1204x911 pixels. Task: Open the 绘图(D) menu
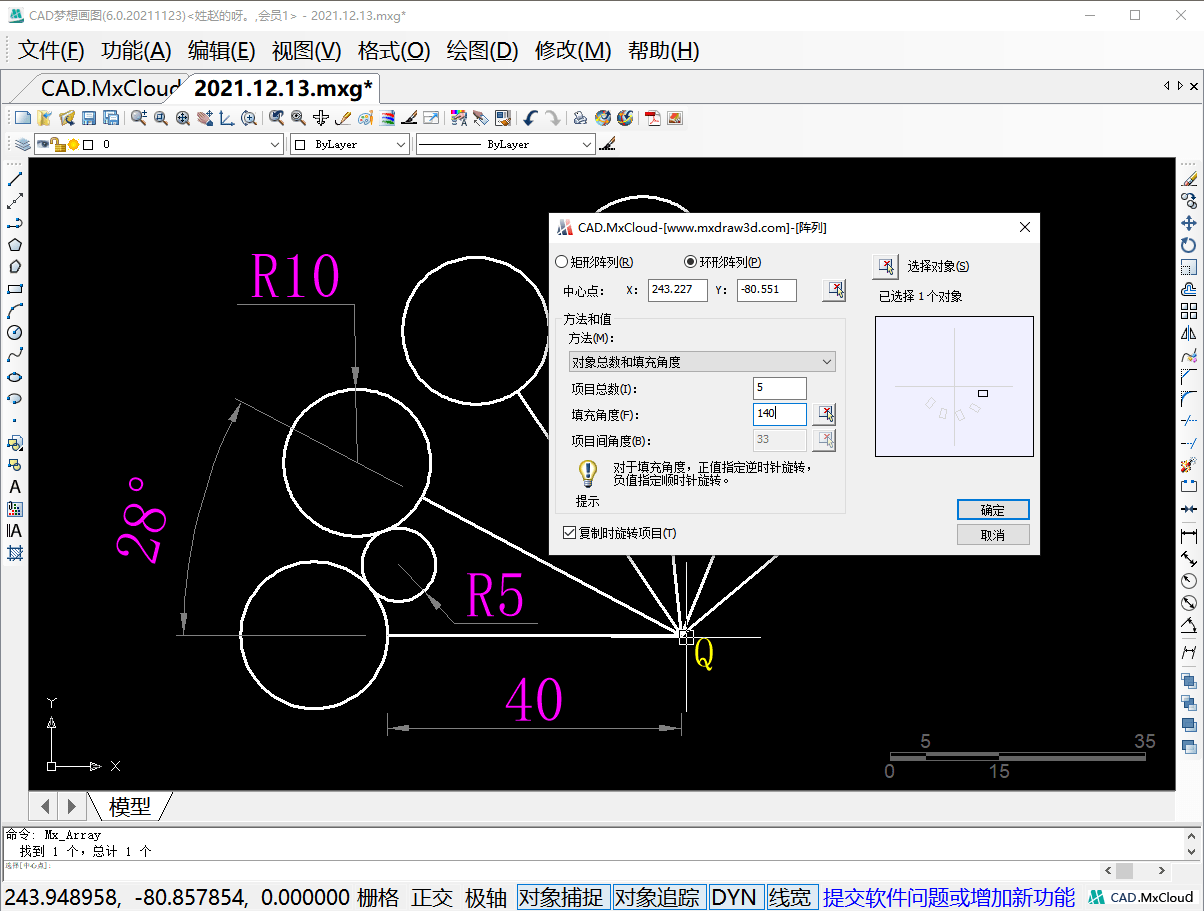pyautogui.click(x=482, y=51)
